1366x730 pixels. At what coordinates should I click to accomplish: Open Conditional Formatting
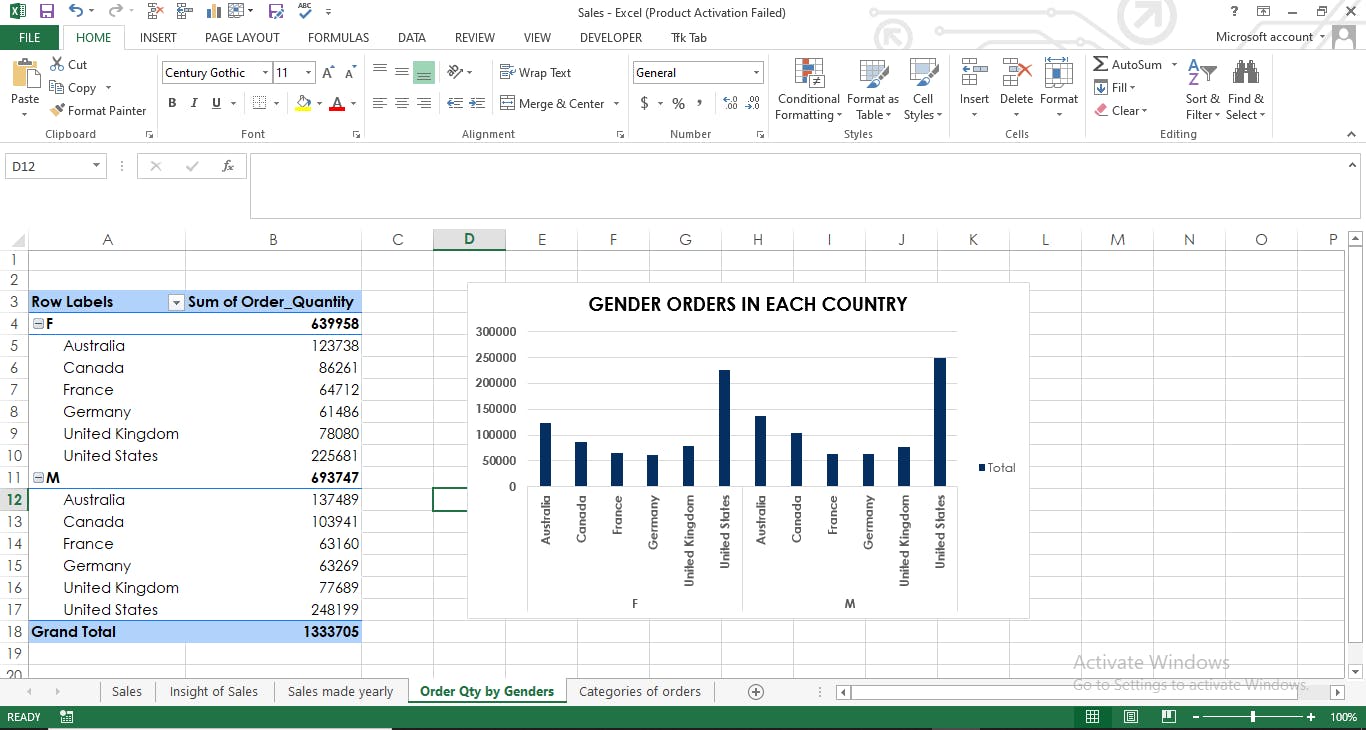[x=808, y=90]
